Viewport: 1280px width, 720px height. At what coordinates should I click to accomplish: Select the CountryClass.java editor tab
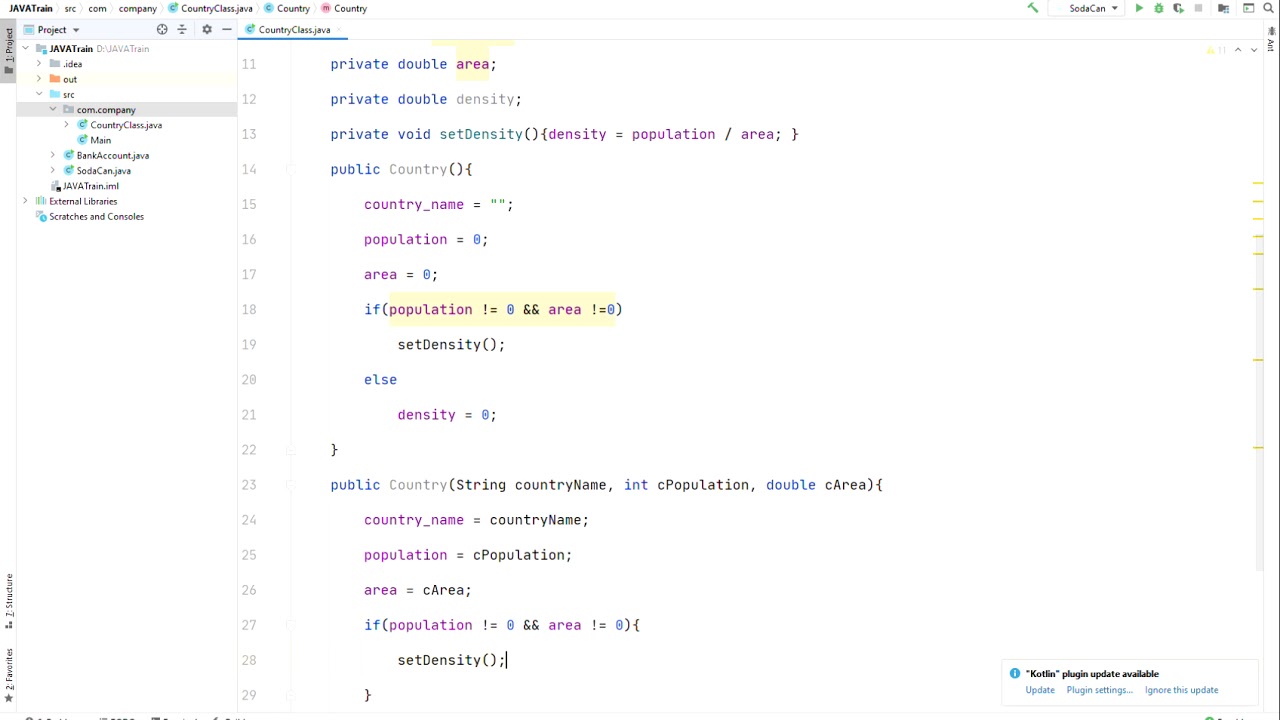tap(293, 30)
